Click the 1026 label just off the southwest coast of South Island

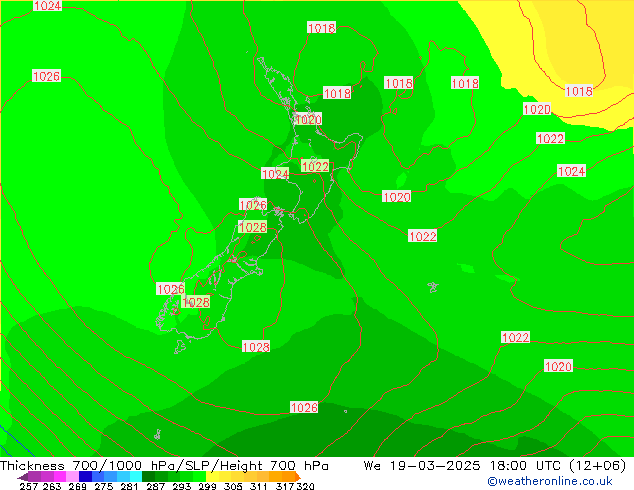(171, 289)
